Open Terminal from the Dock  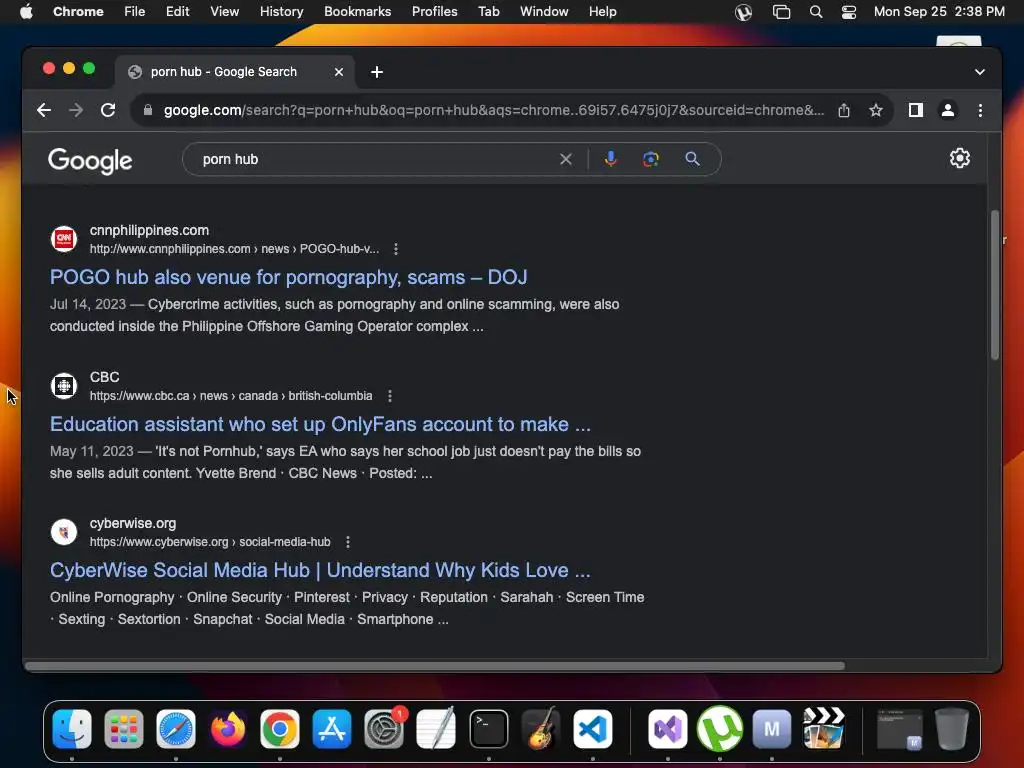click(488, 728)
